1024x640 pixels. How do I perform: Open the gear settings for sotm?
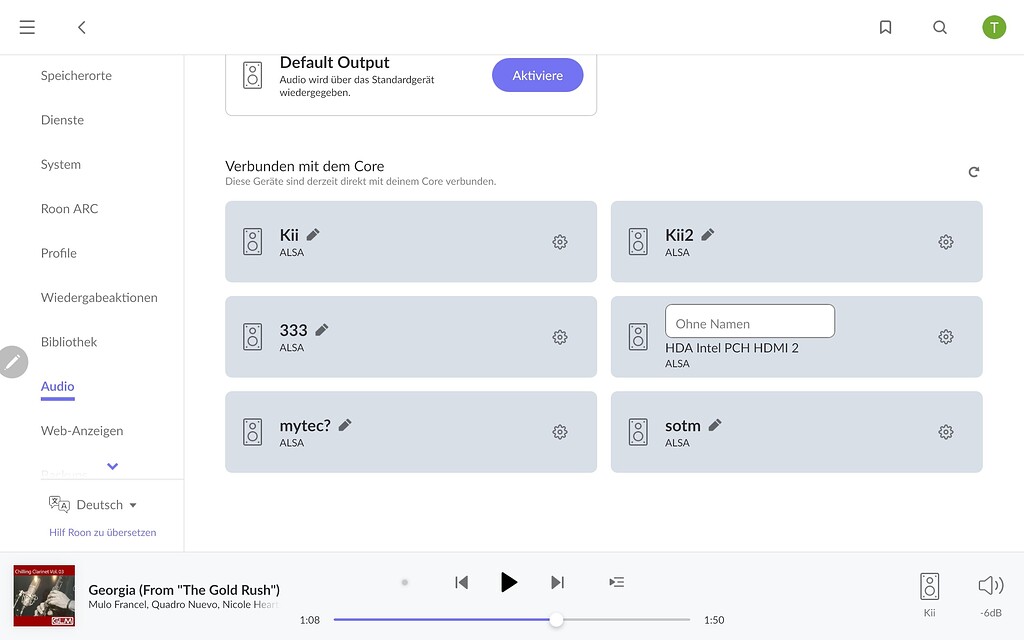point(945,431)
